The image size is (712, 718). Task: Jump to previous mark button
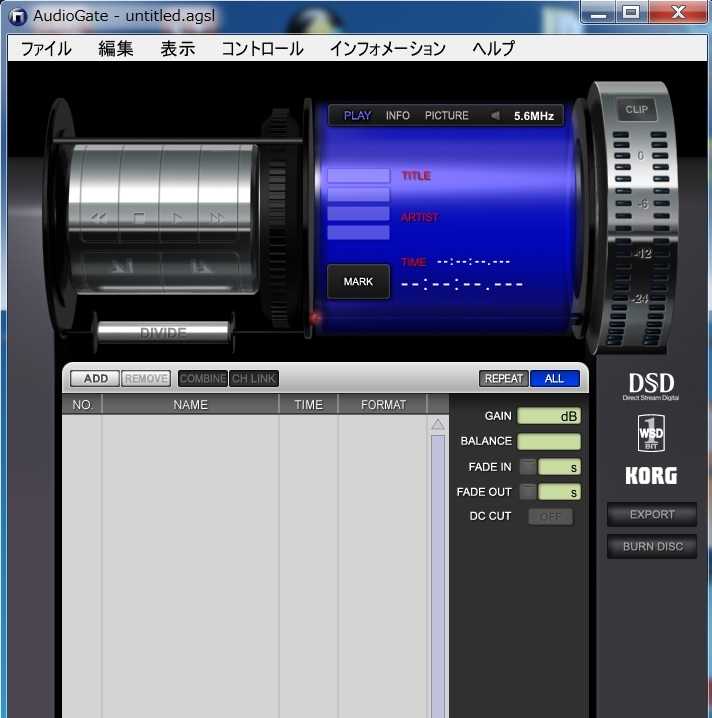coord(122,267)
